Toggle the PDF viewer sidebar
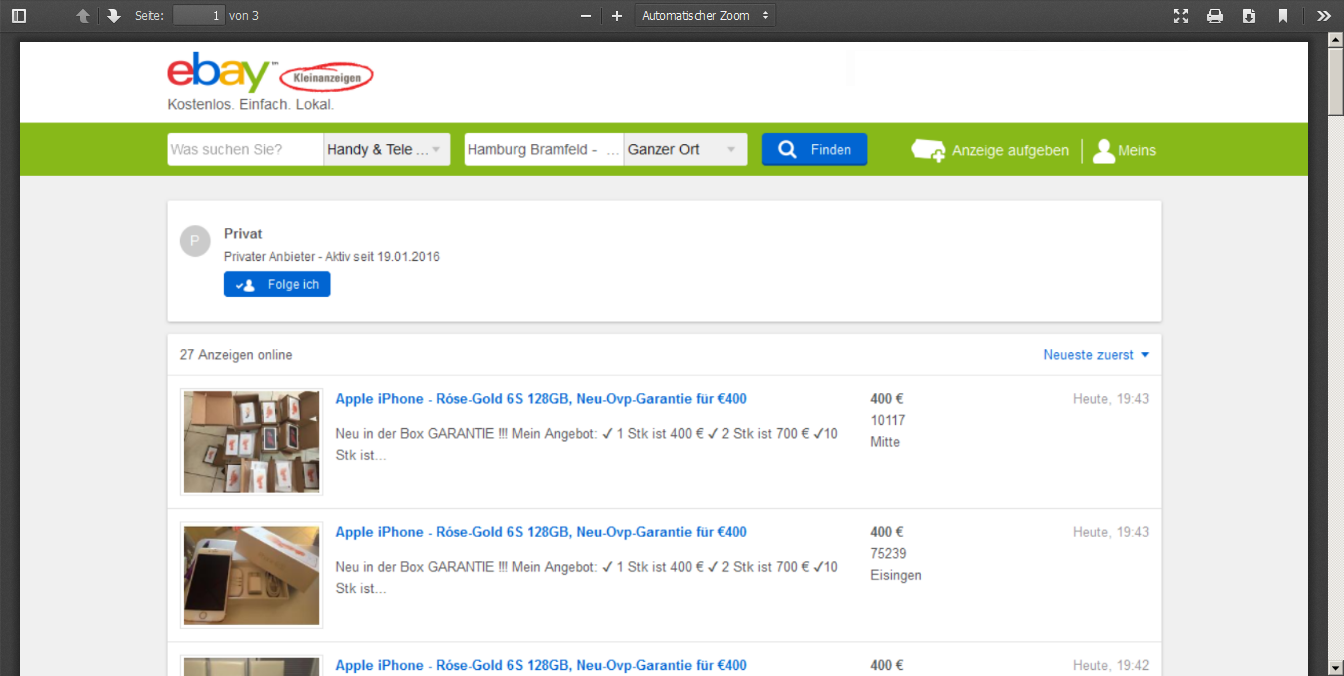The height and width of the screenshot is (676, 1344). coord(19,16)
